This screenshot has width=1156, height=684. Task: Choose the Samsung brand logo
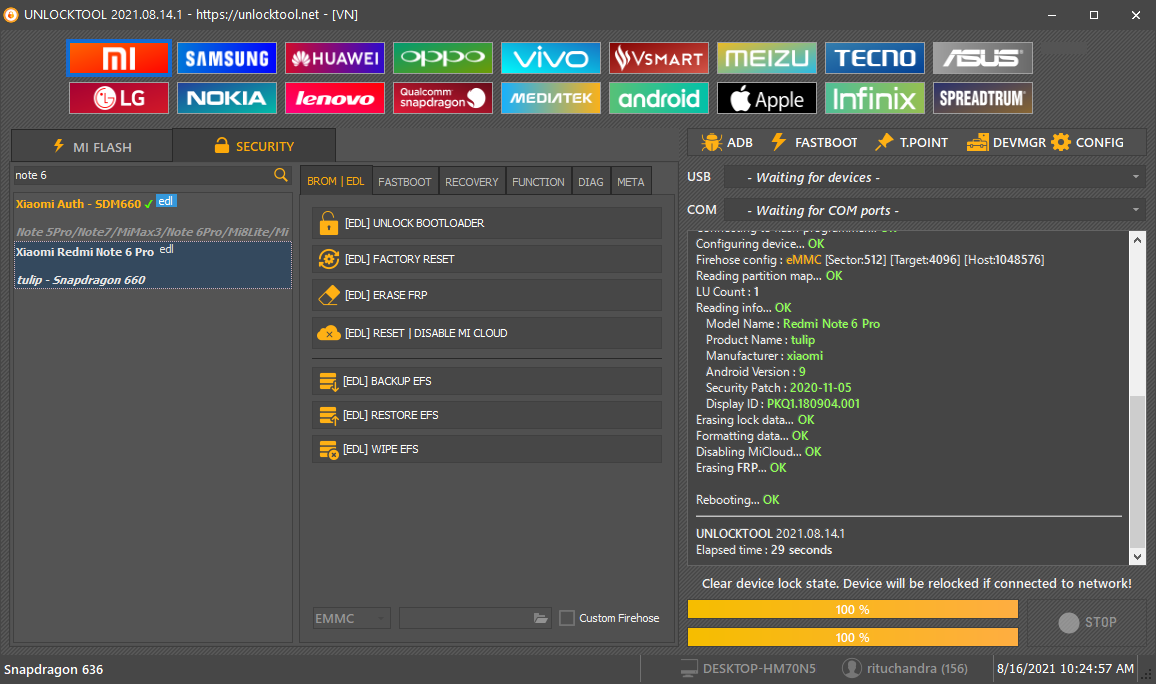click(226, 58)
